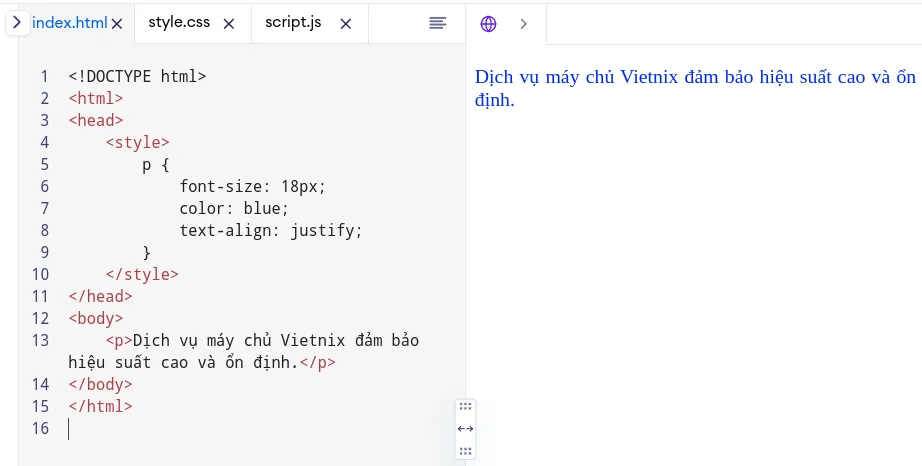The image size is (922, 466).
Task: Select line number 13 in gutter
Action: [x=41, y=340]
